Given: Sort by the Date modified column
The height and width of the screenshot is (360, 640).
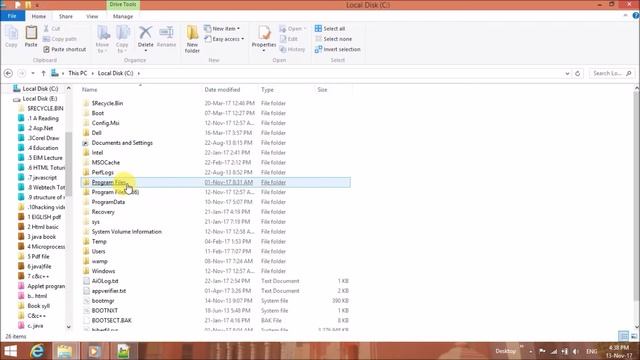Looking at the screenshot, I should (222, 89).
